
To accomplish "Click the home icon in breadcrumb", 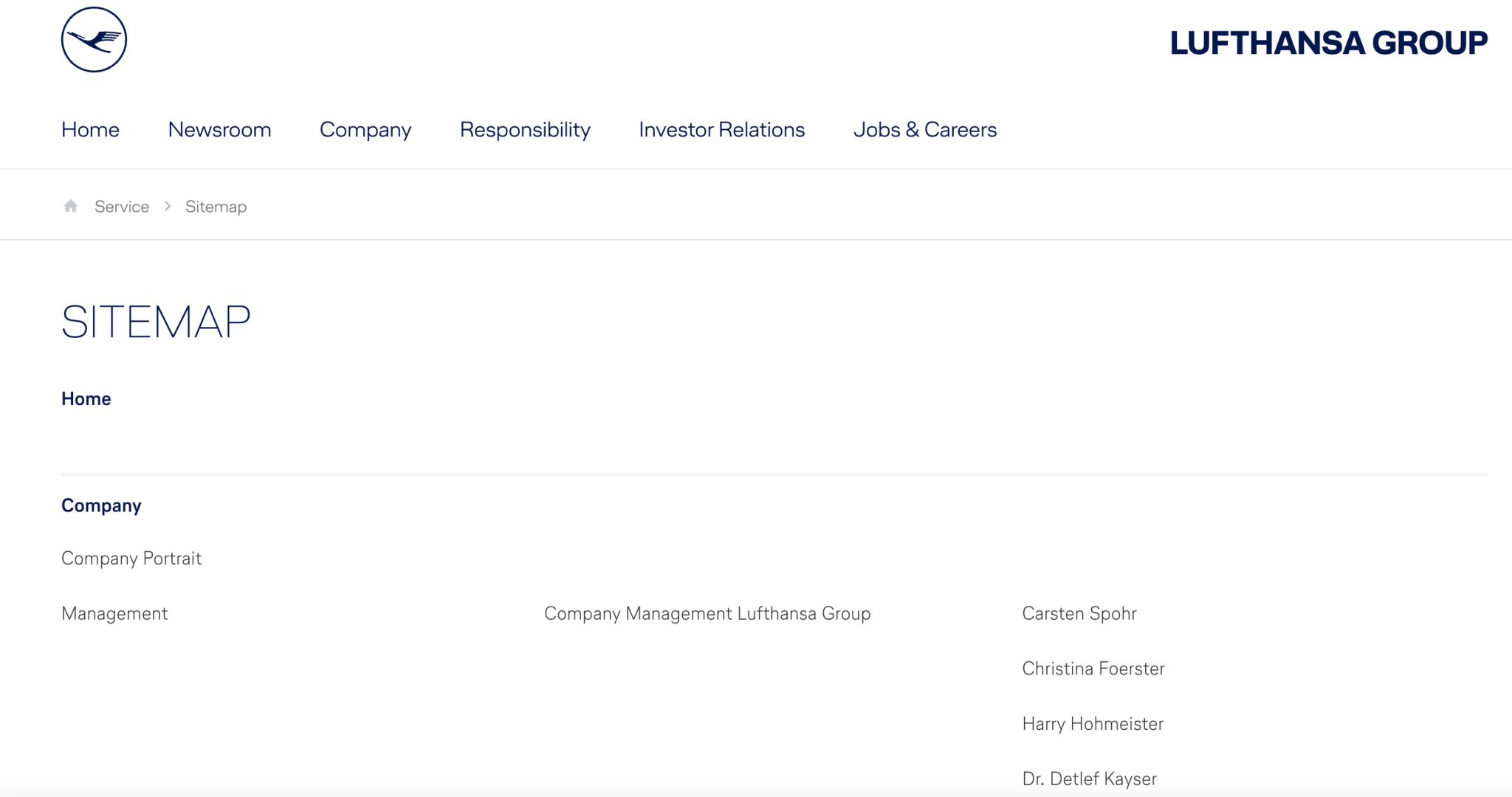I will pos(71,206).
